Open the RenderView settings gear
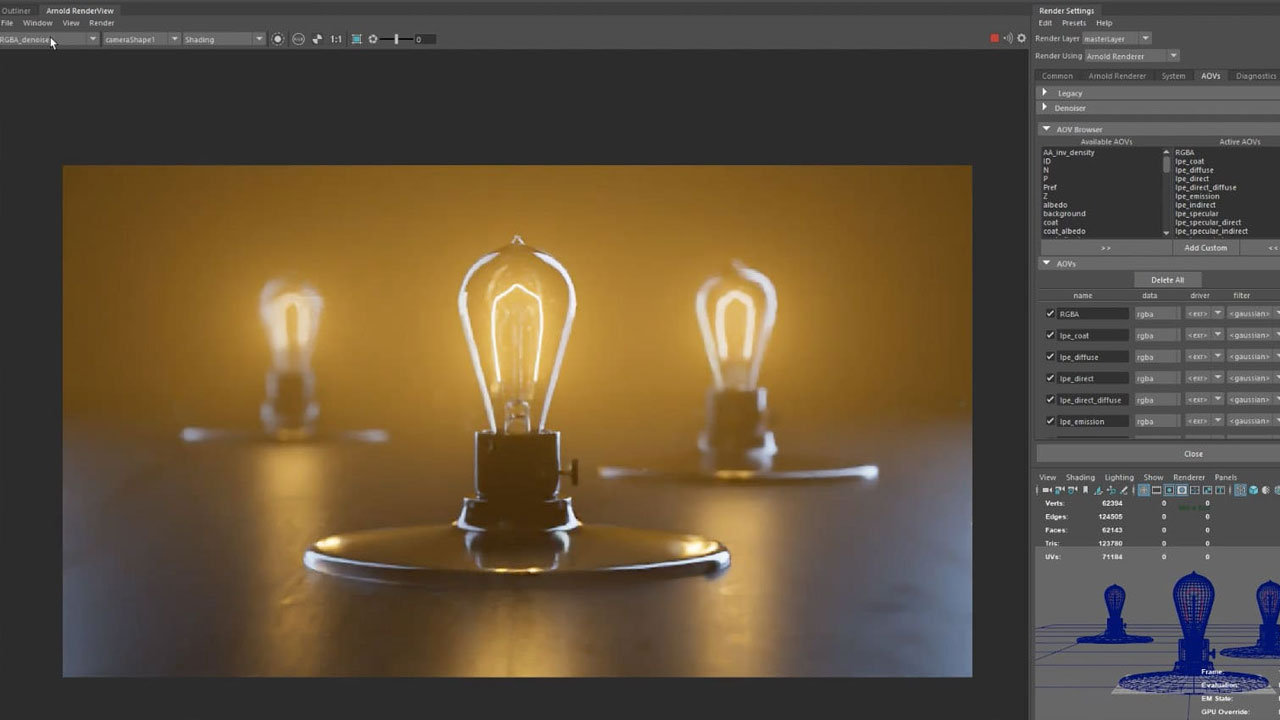Screen dimensions: 1280x720 [1021, 39]
